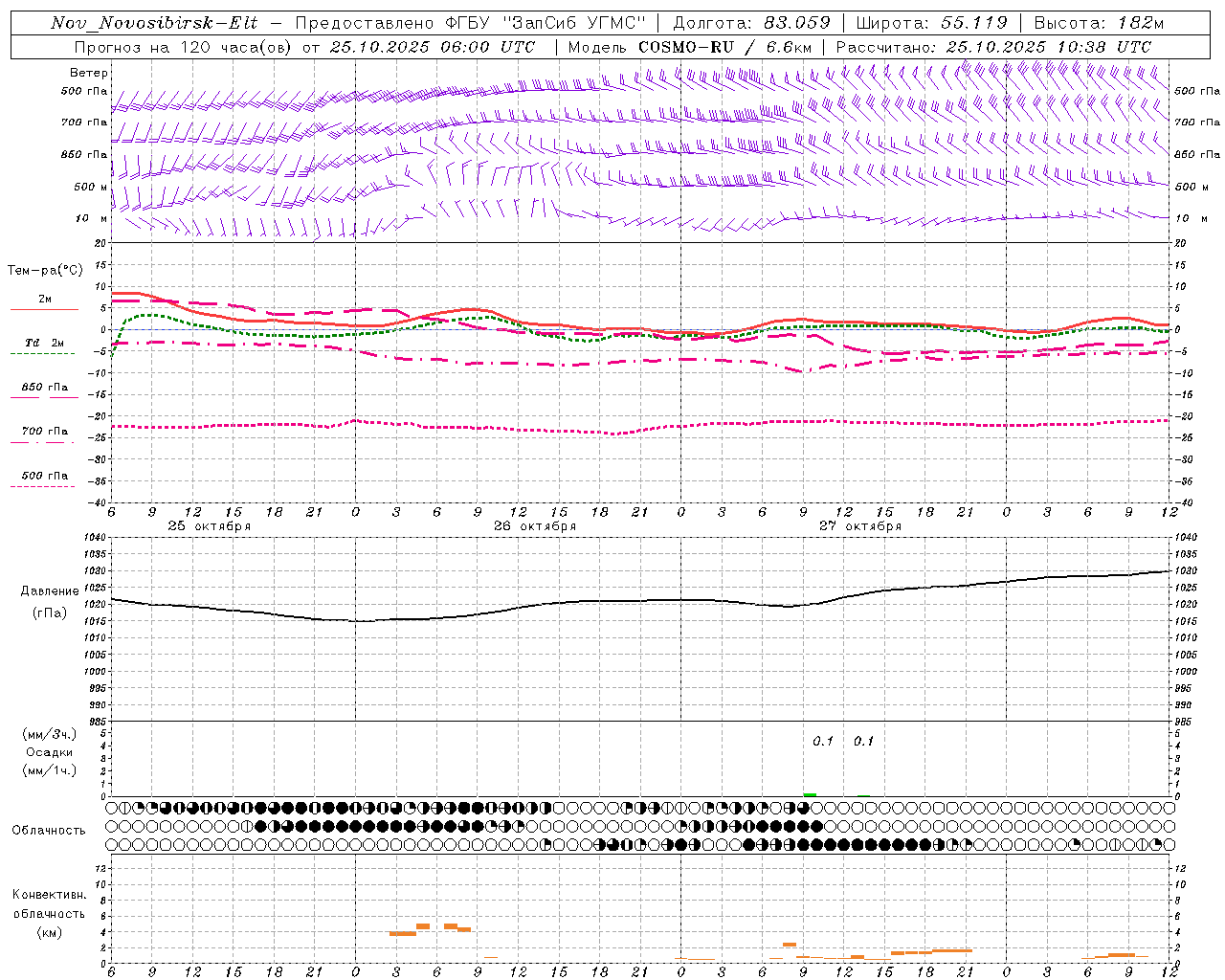Click the Давление pressure panel label

click(x=50, y=591)
